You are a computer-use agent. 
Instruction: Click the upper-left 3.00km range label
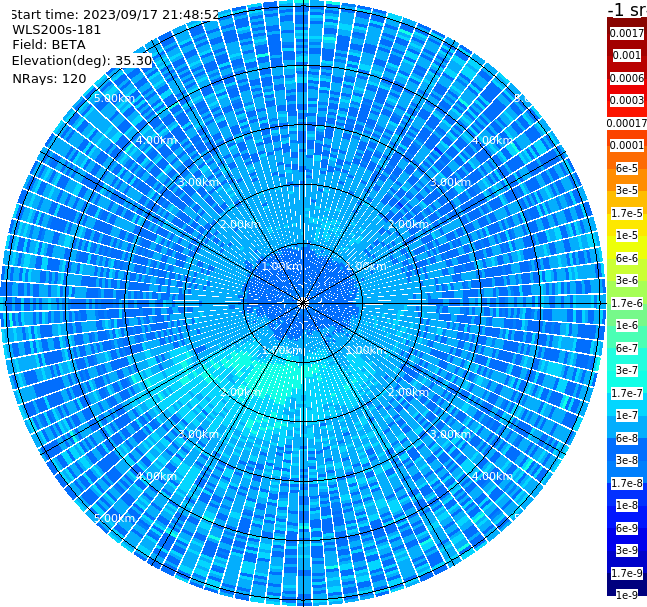click(198, 182)
